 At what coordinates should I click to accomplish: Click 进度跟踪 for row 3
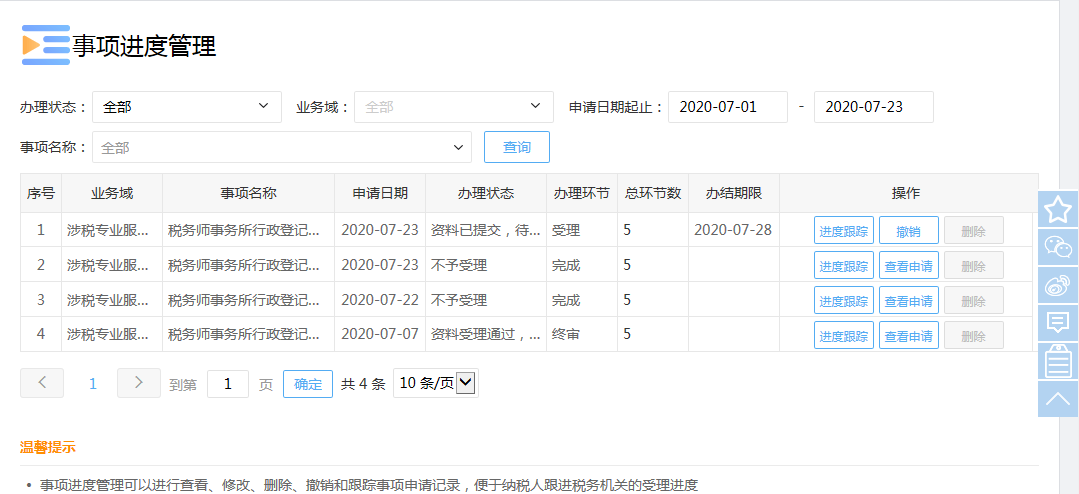[x=844, y=300]
